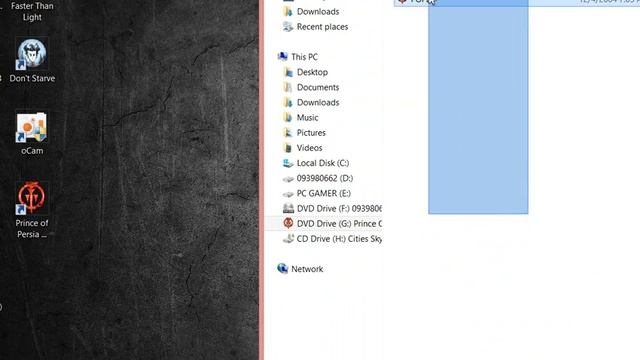Screen dimensions: 640x360
Task: Open Network in the navigation pane
Action: click(x=307, y=269)
